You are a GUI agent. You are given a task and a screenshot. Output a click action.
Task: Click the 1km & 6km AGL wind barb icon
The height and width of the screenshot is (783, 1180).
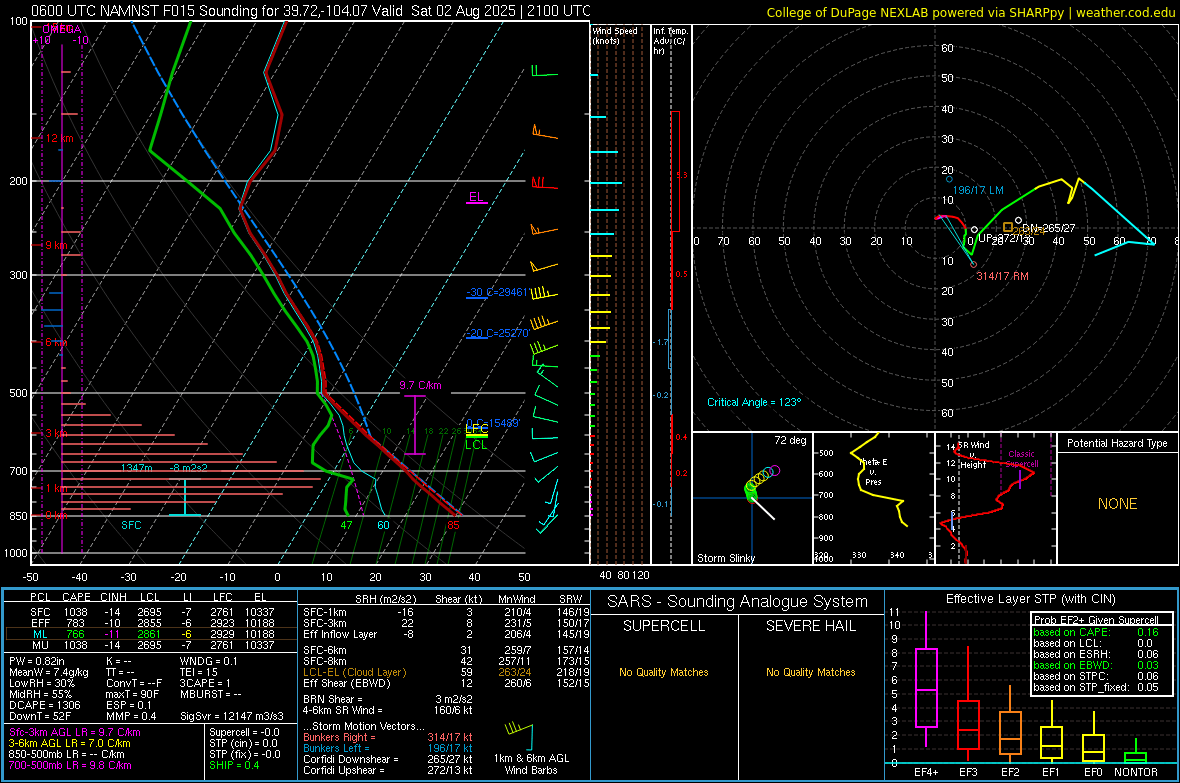520,736
